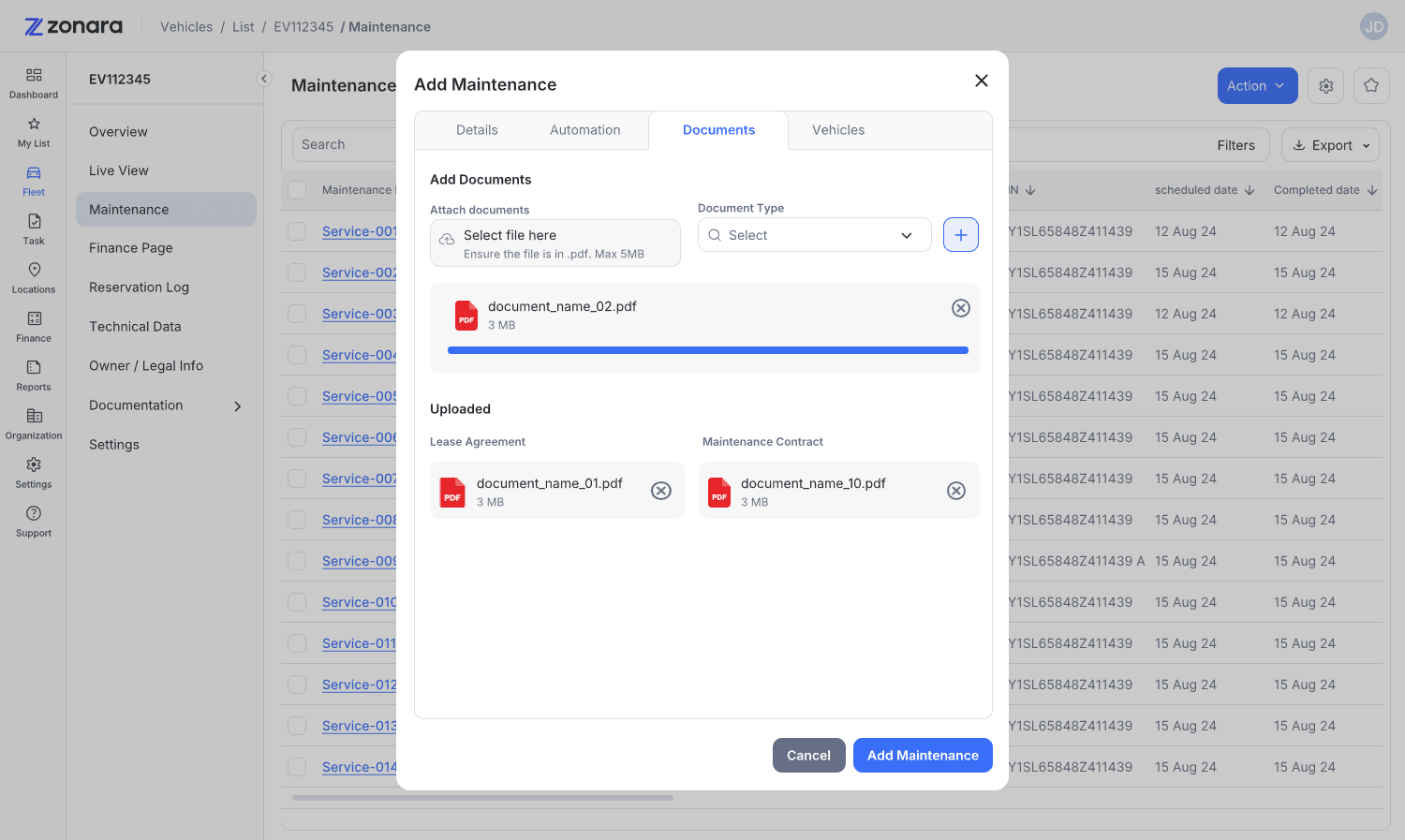Click the favorite star icon button

tap(1371, 85)
